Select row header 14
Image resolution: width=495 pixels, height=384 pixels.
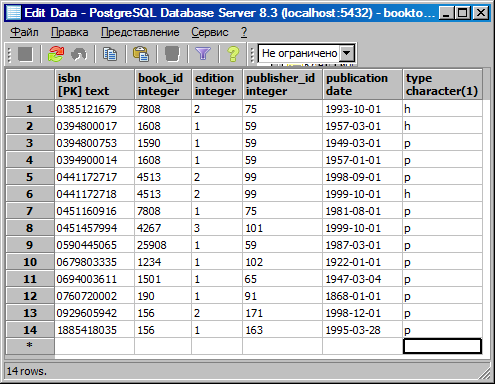tap(30, 330)
